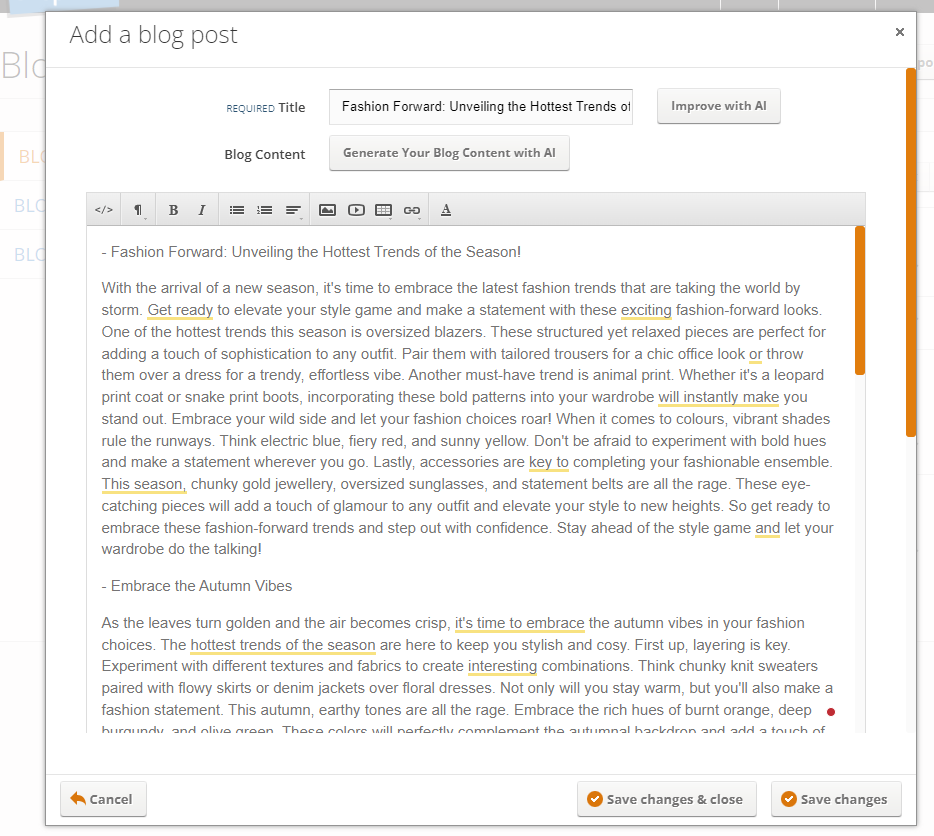Click the Save changes button
Viewport: 934px width, 836px height.
pos(836,799)
